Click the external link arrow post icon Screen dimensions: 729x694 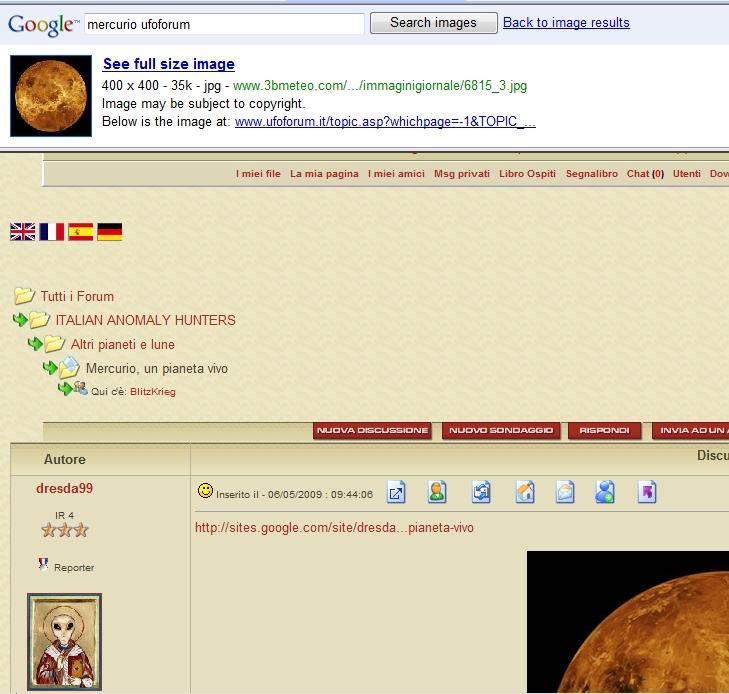click(x=396, y=492)
